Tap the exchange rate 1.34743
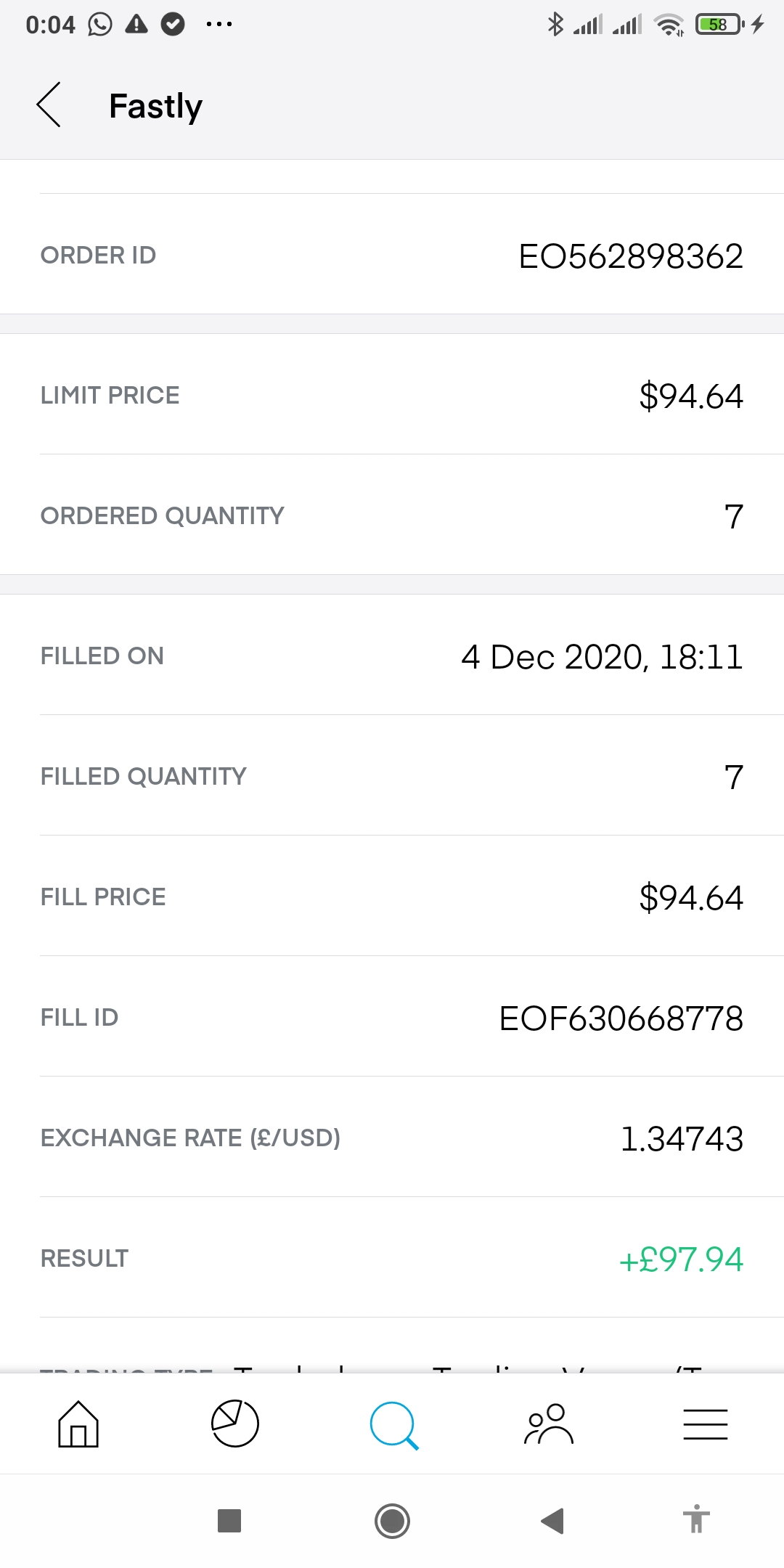This screenshot has width=784, height=1568. pos(682,1139)
